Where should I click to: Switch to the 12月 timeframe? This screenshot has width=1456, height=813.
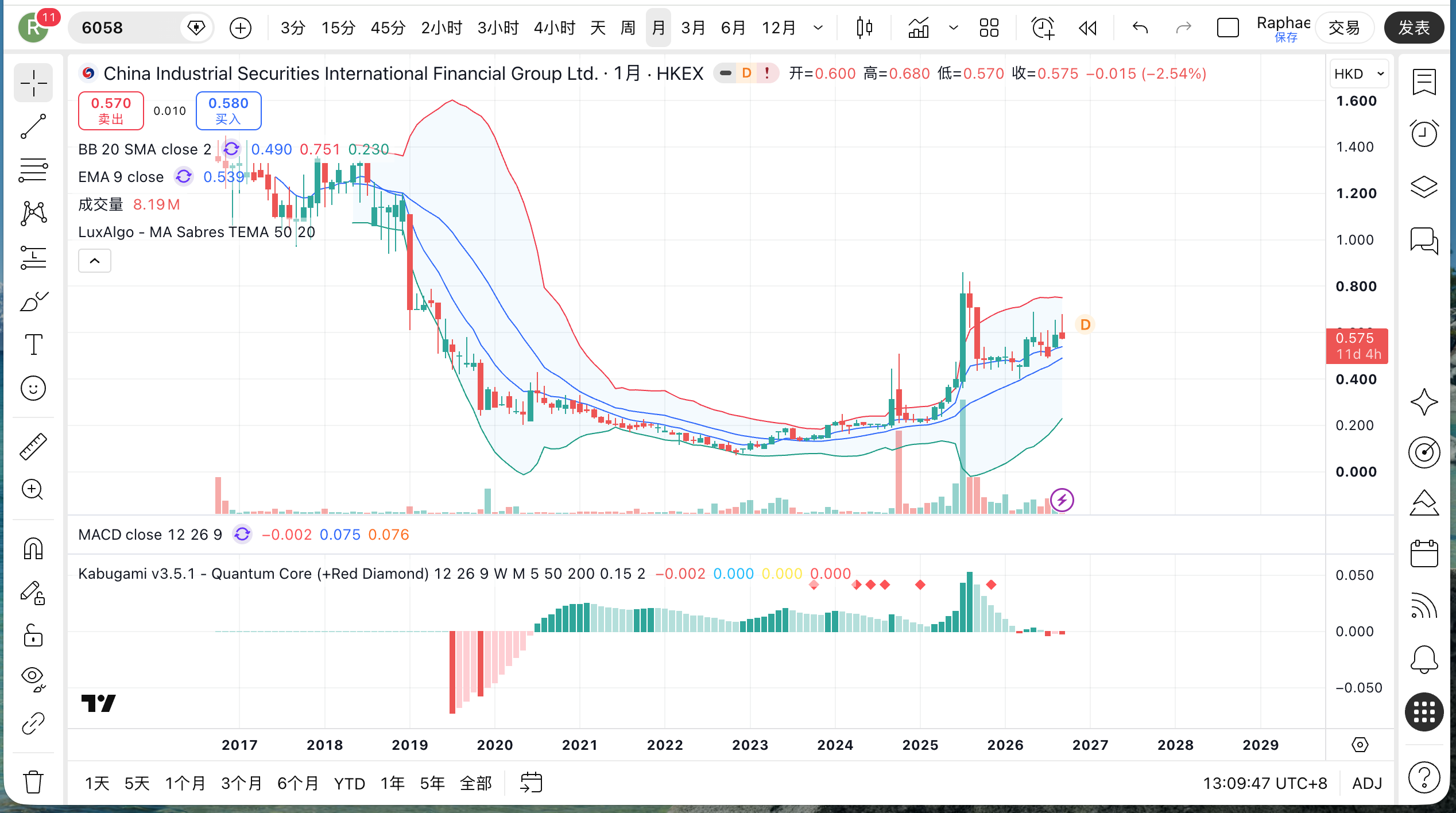coord(779,28)
